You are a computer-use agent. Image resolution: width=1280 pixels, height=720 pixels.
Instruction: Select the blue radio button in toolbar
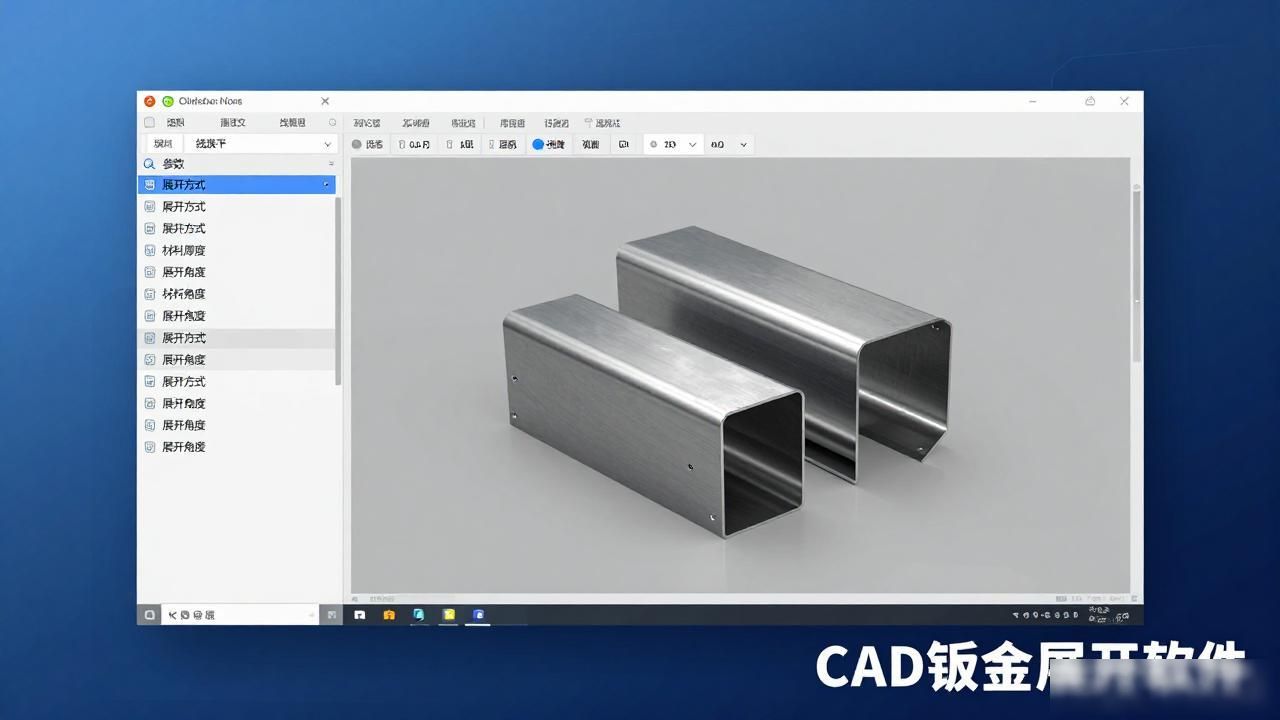click(x=538, y=144)
